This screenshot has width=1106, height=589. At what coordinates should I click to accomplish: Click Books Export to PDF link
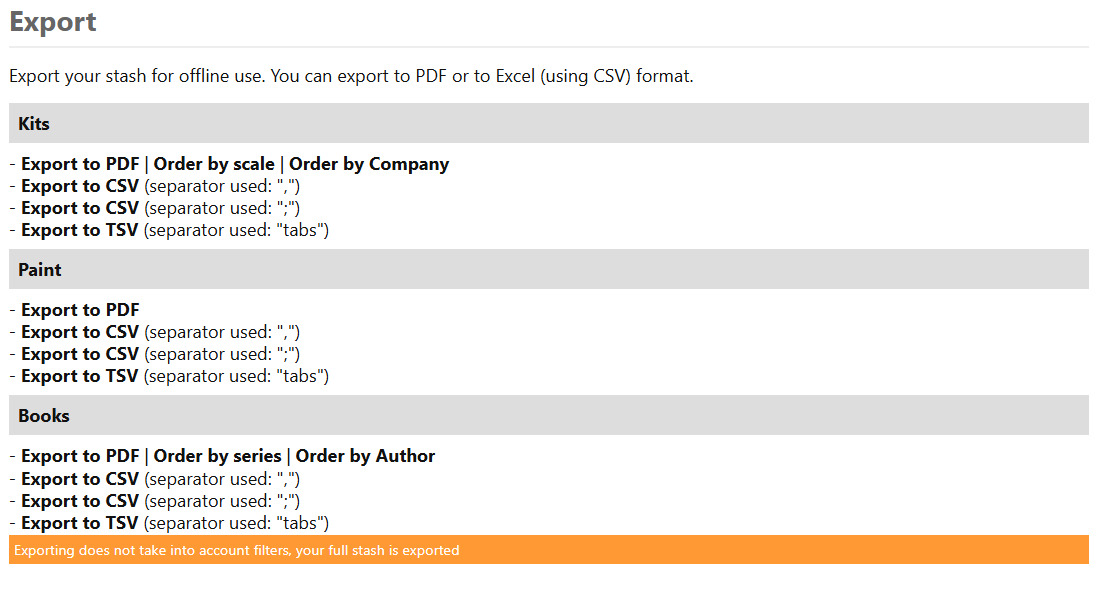click(x=80, y=456)
